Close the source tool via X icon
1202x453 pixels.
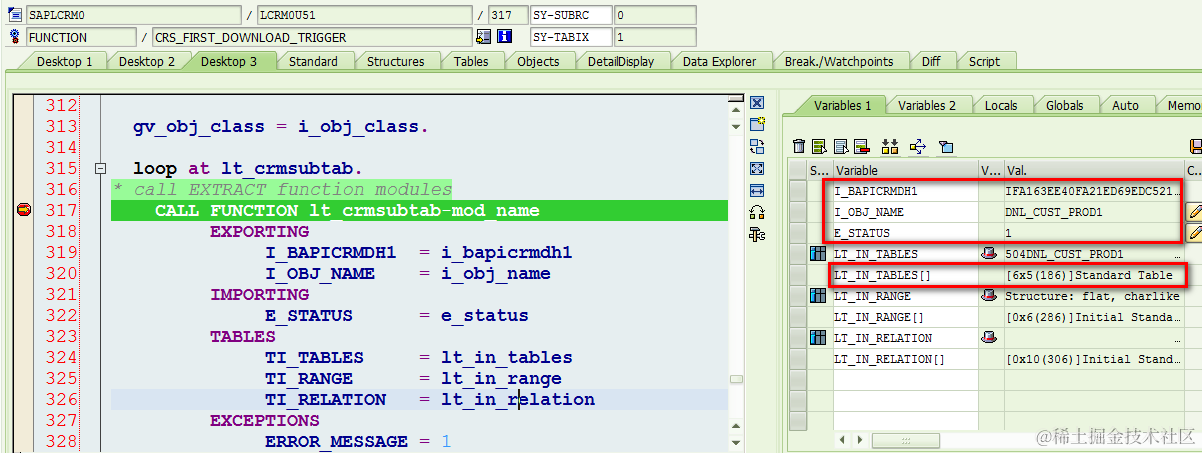757,103
